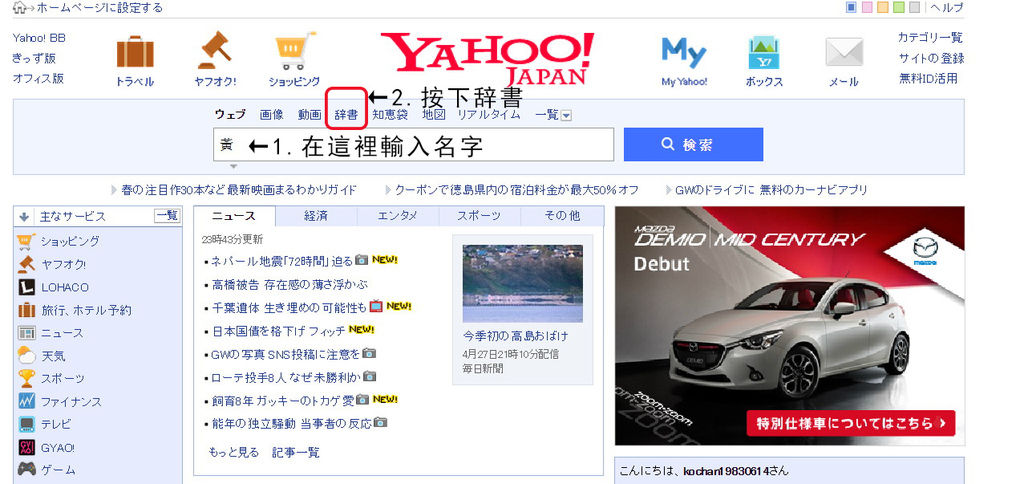Click camera icon beside 能年の独立騒動 headline
This screenshot has height=484, width=1024.
pyautogui.click(x=380, y=423)
